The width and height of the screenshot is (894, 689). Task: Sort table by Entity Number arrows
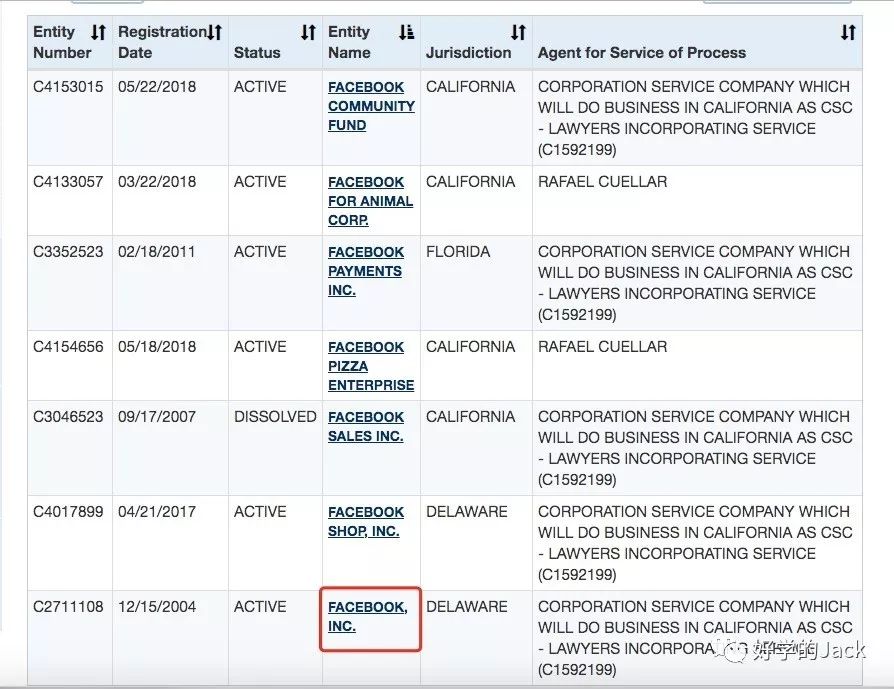click(98, 33)
